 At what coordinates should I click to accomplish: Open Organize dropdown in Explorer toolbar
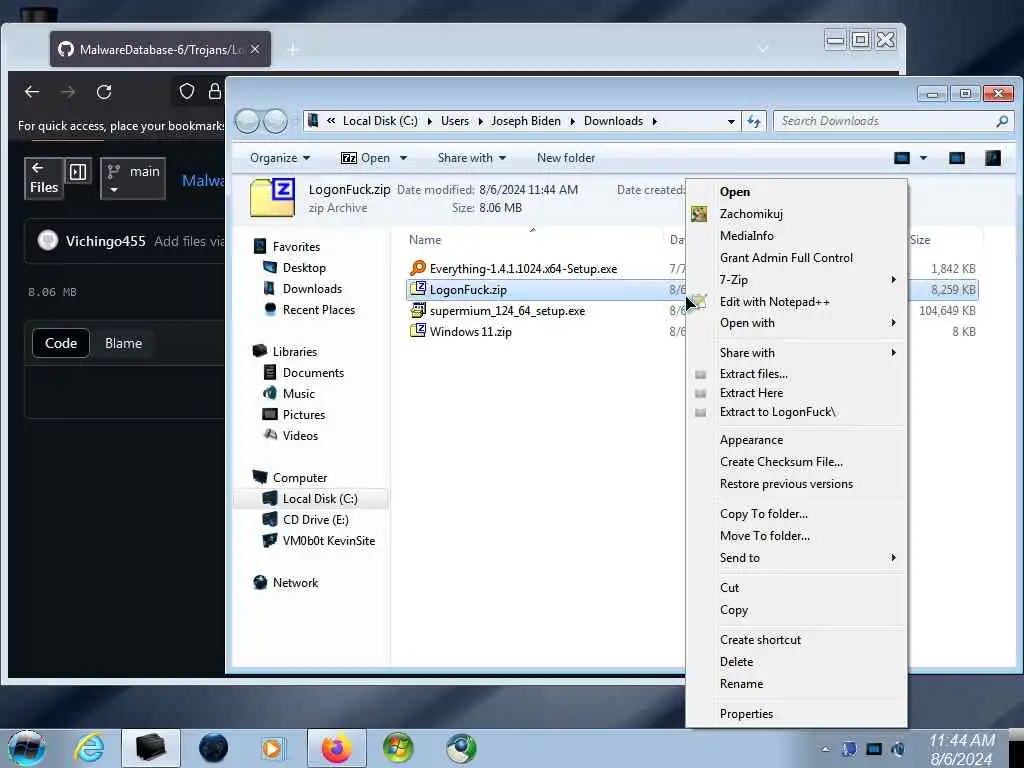click(280, 158)
